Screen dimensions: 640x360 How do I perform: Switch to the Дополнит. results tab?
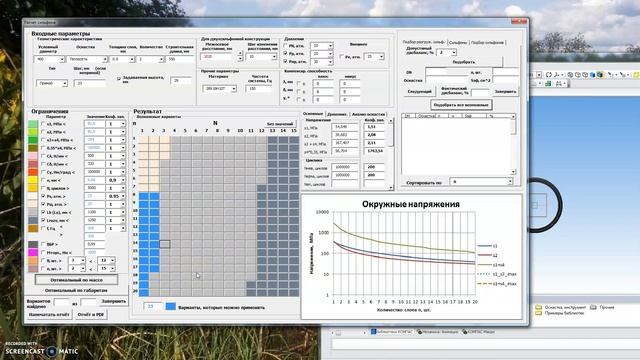pyautogui.click(x=337, y=114)
